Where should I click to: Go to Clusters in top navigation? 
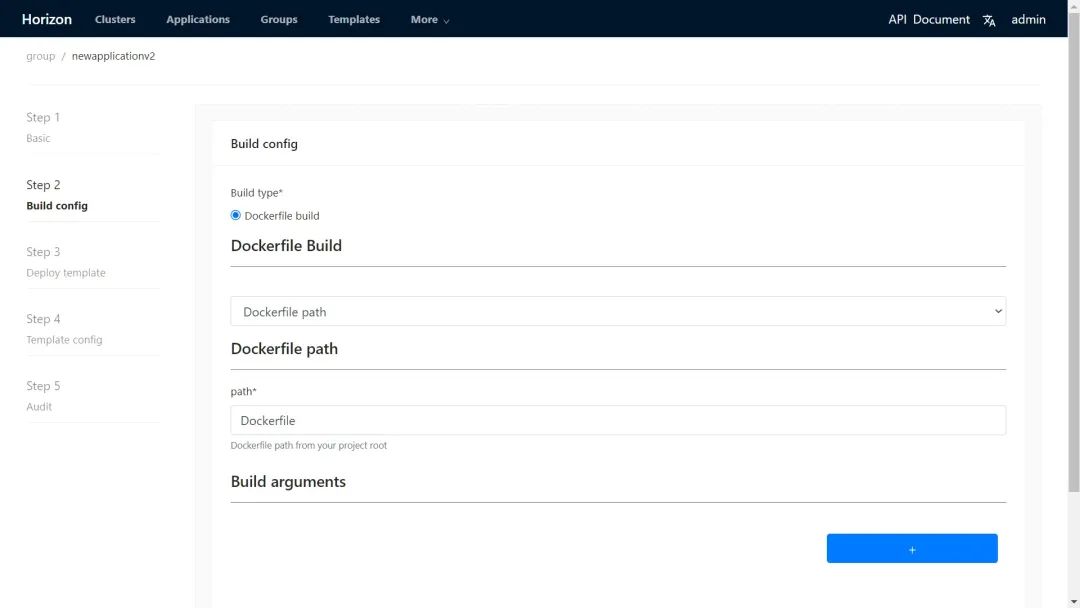(115, 20)
